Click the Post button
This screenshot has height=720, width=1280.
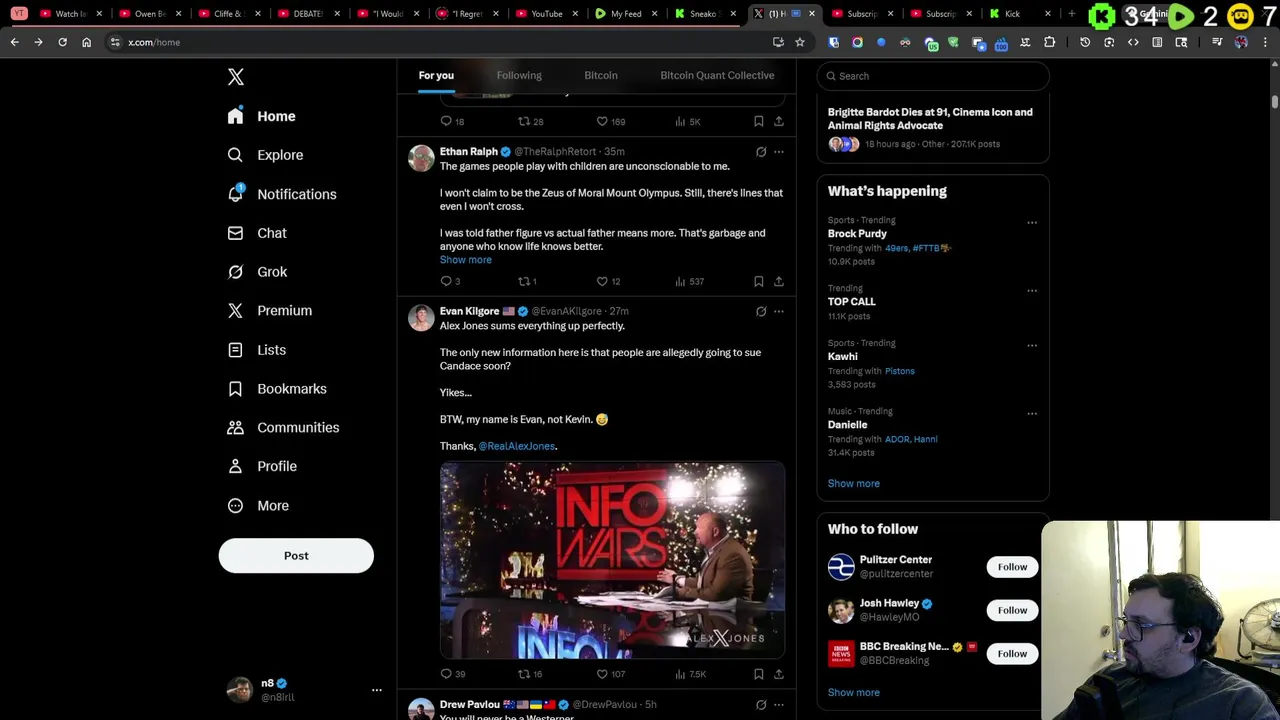[x=296, y=556]
